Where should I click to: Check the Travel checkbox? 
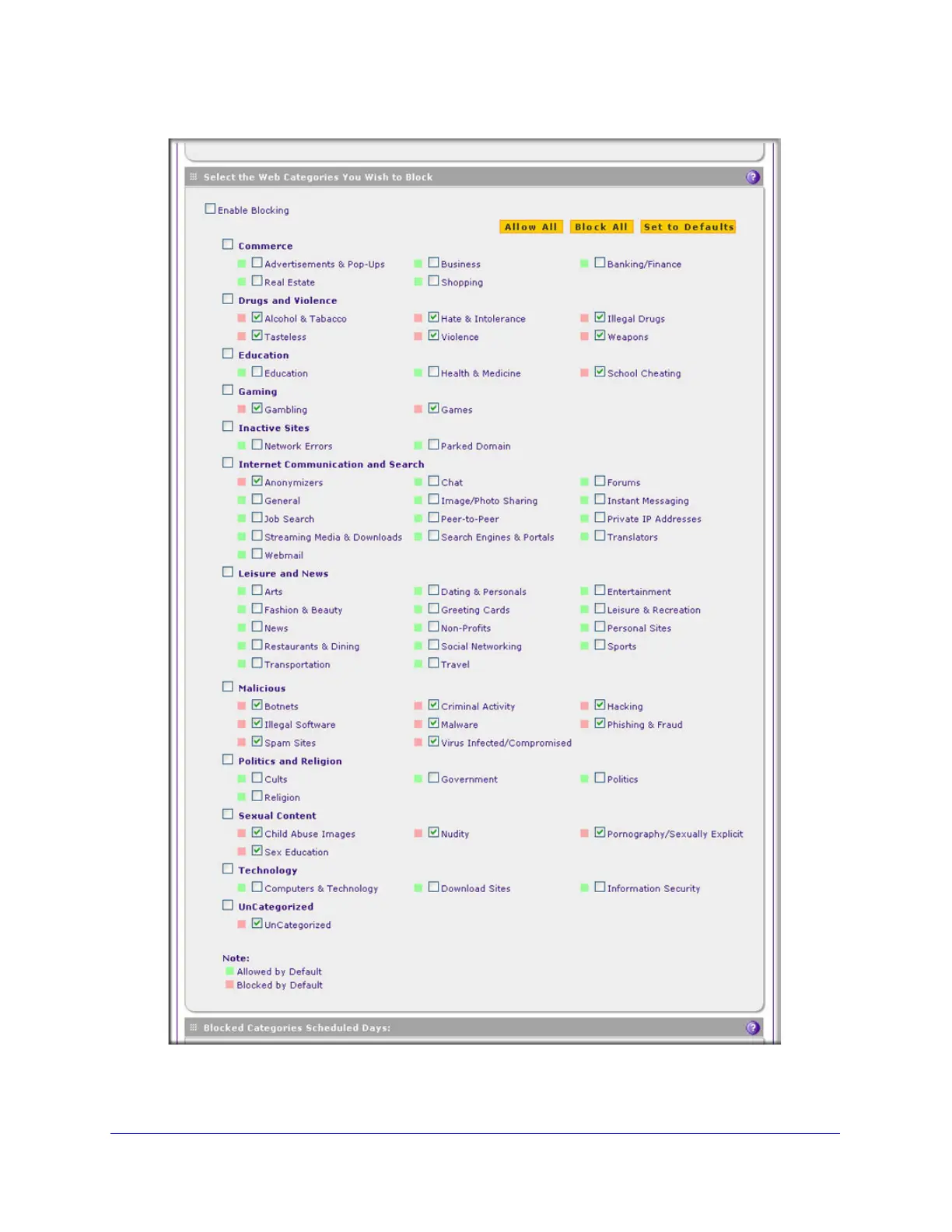pyautogui.click(x=434, y=663)
